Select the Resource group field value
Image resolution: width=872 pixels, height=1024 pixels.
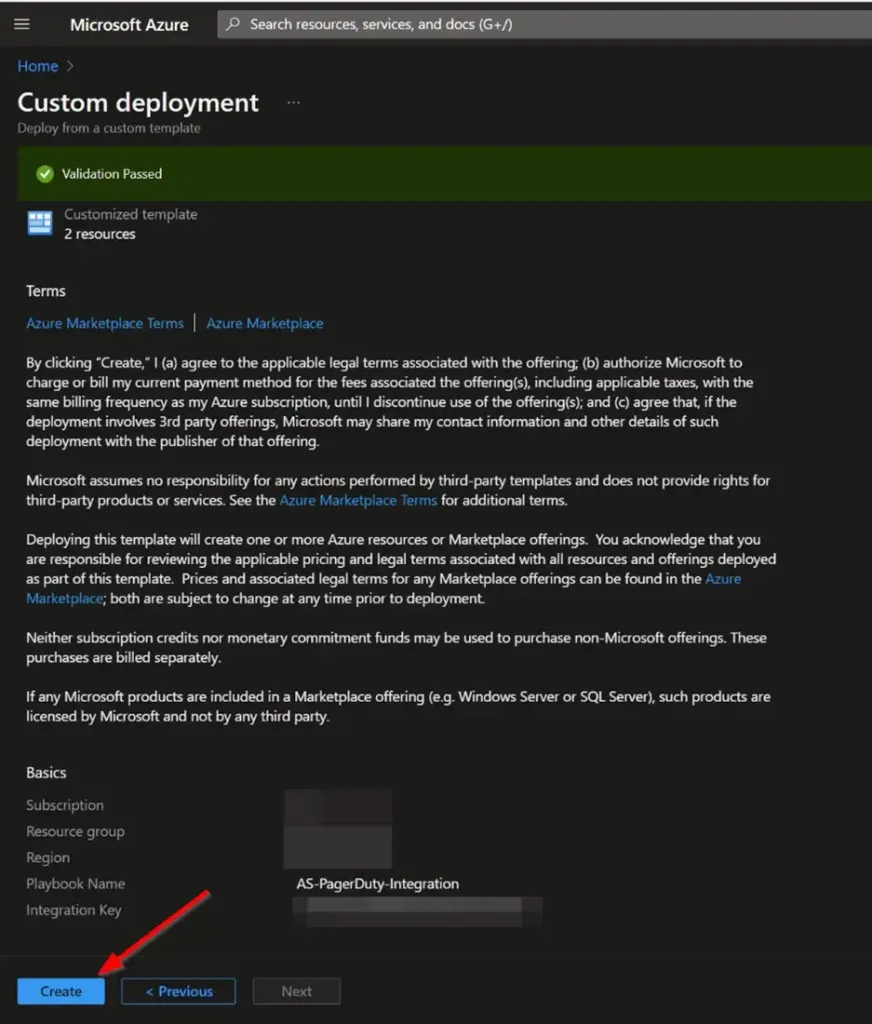(x=337, y=830)
